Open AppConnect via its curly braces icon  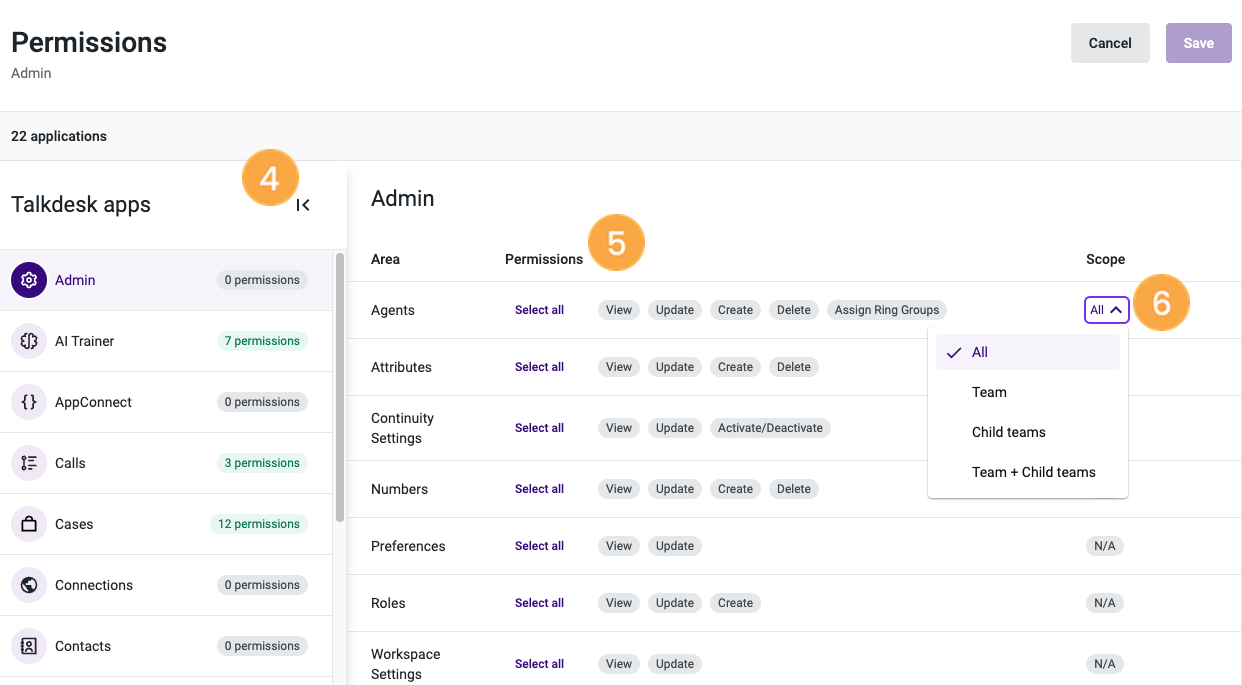click(x=29, y=402)
